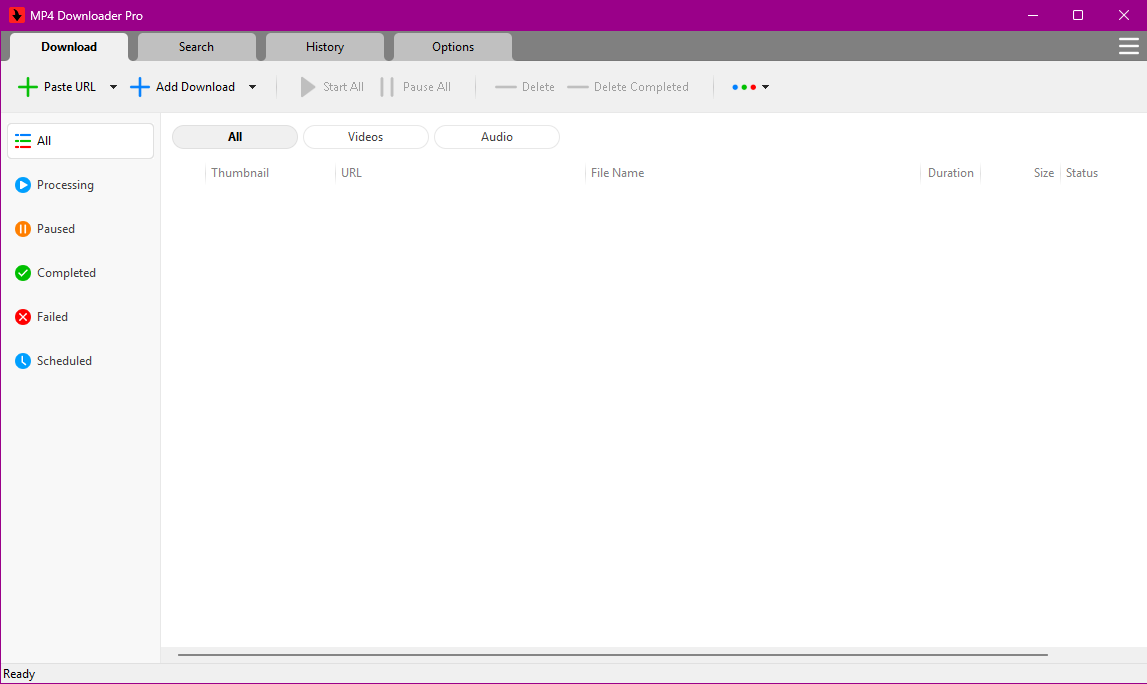1147x684 pixels.
Task: Click the orange Paused icon
Action: 23,229
